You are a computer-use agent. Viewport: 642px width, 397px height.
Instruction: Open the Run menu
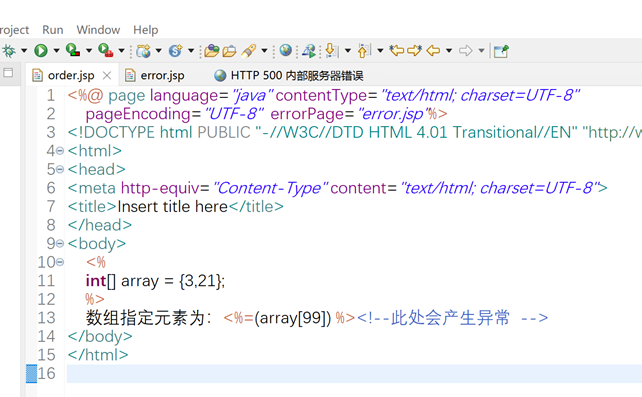coord(53,30)
